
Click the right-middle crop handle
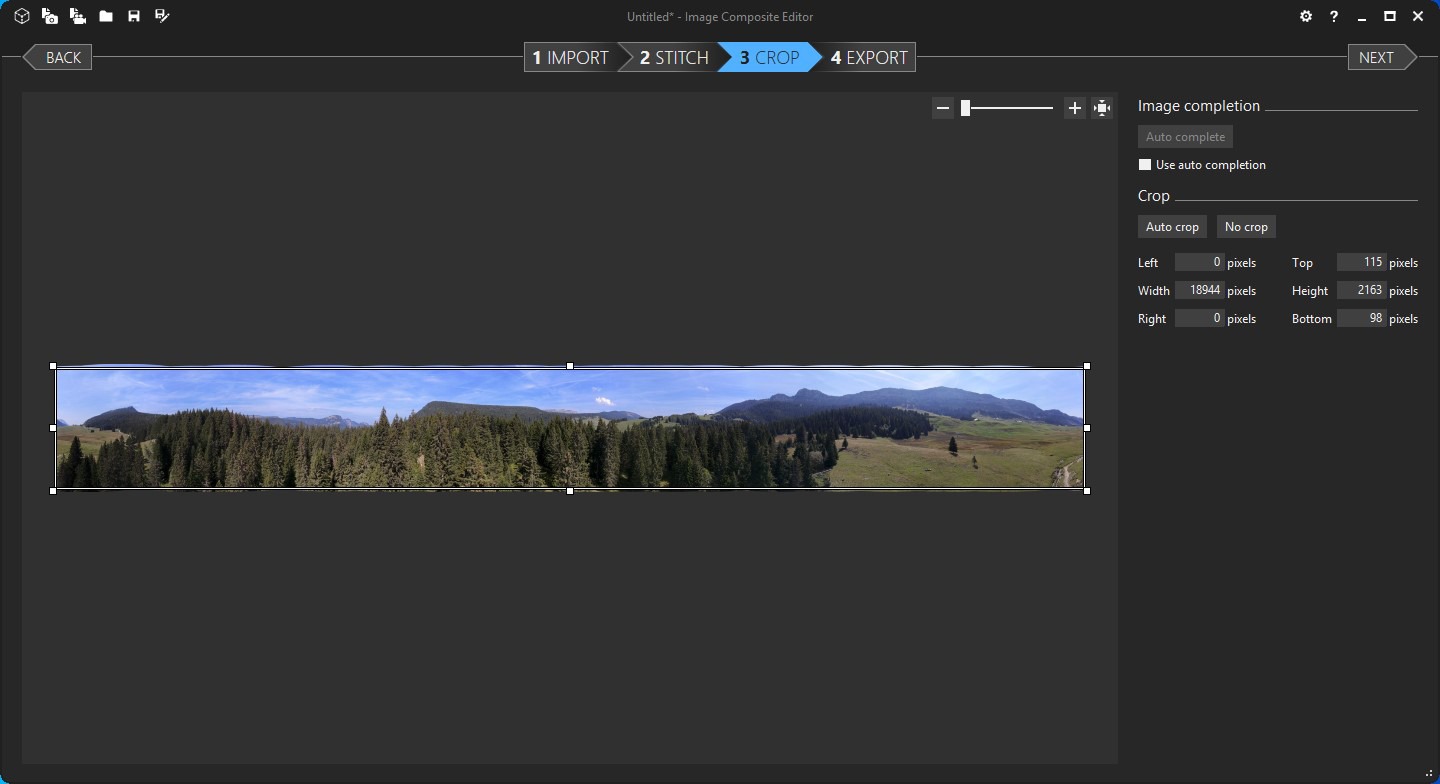pos(1087,428)
